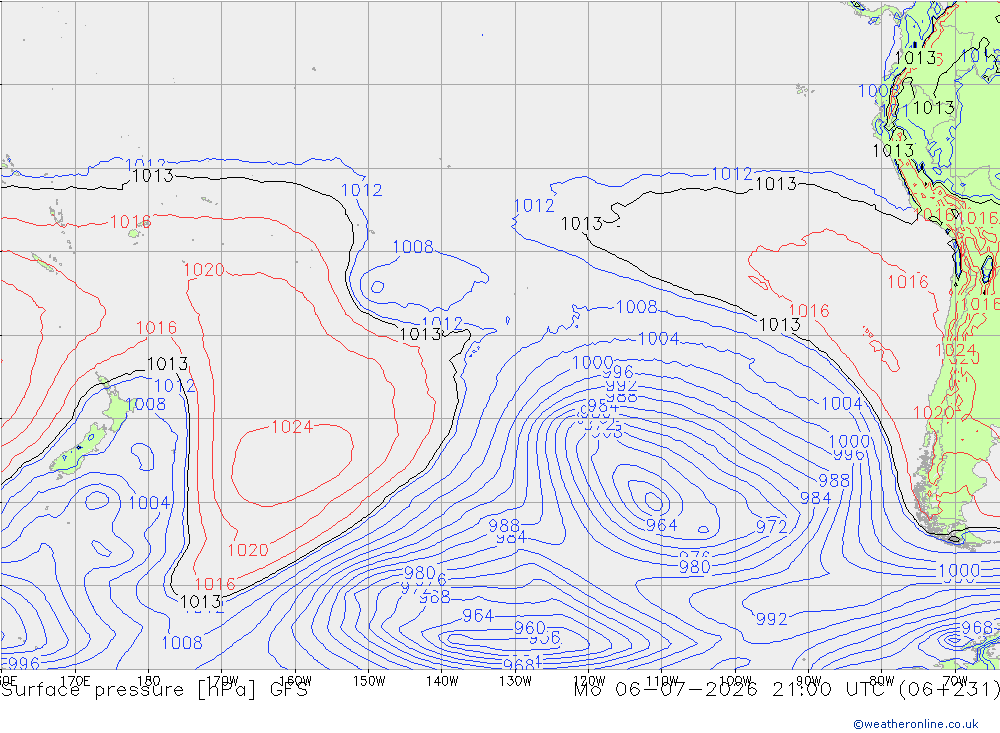
Task: Select the red 1016 label near the western islands
Action: tap(131, 222)
